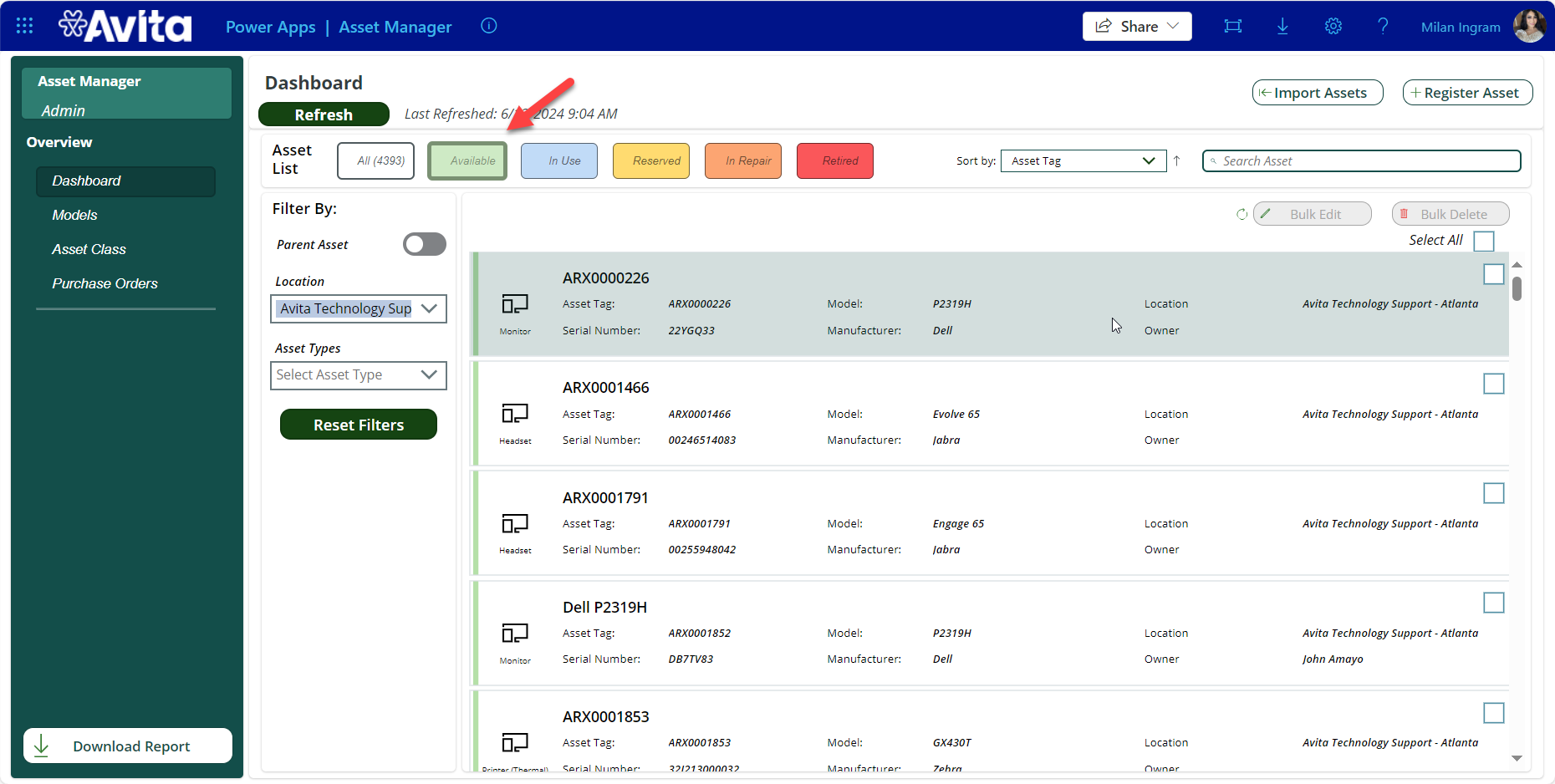
Task: Click the printer icon for ARX0001853
Action: 515,742
